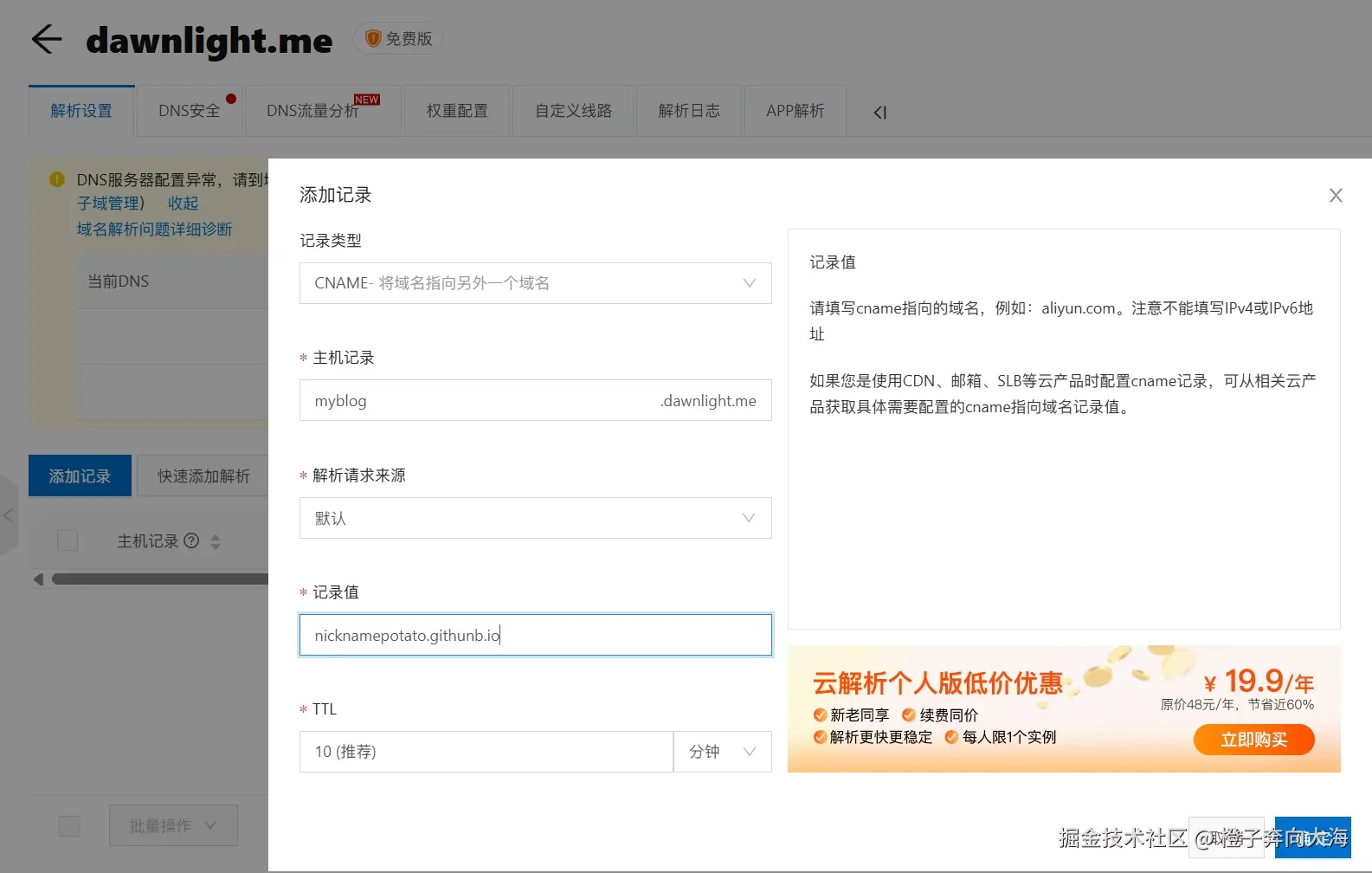Open the 记录类型 CNAME dropdown

[536, 283]
